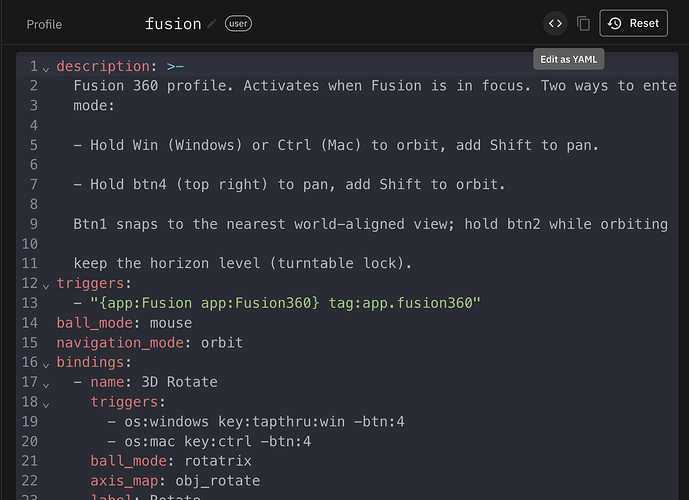Click the user badge next to fusion

click(238, 23)
